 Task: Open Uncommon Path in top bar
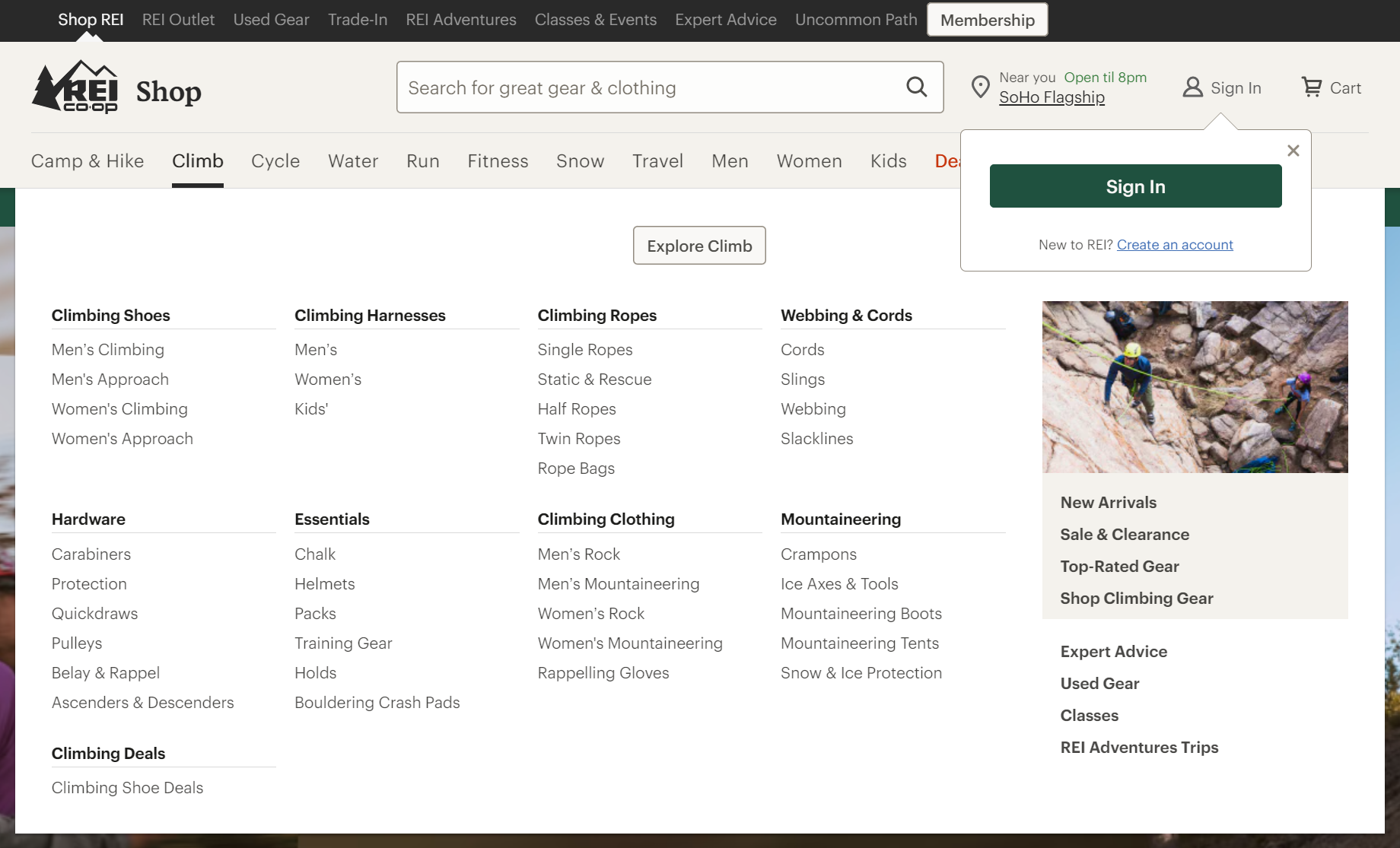(x=856, y=20)
